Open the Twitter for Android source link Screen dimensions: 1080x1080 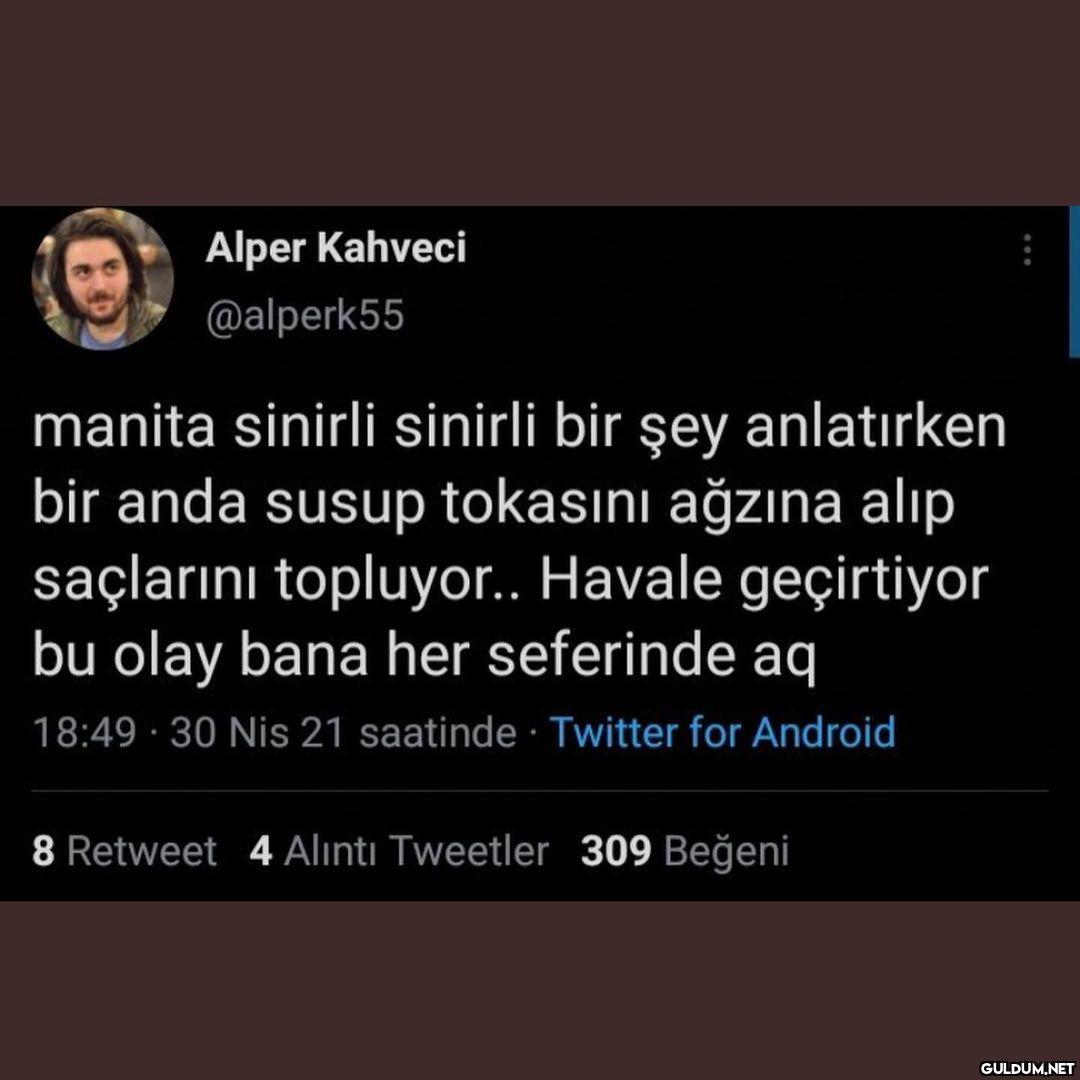point(723,731)
